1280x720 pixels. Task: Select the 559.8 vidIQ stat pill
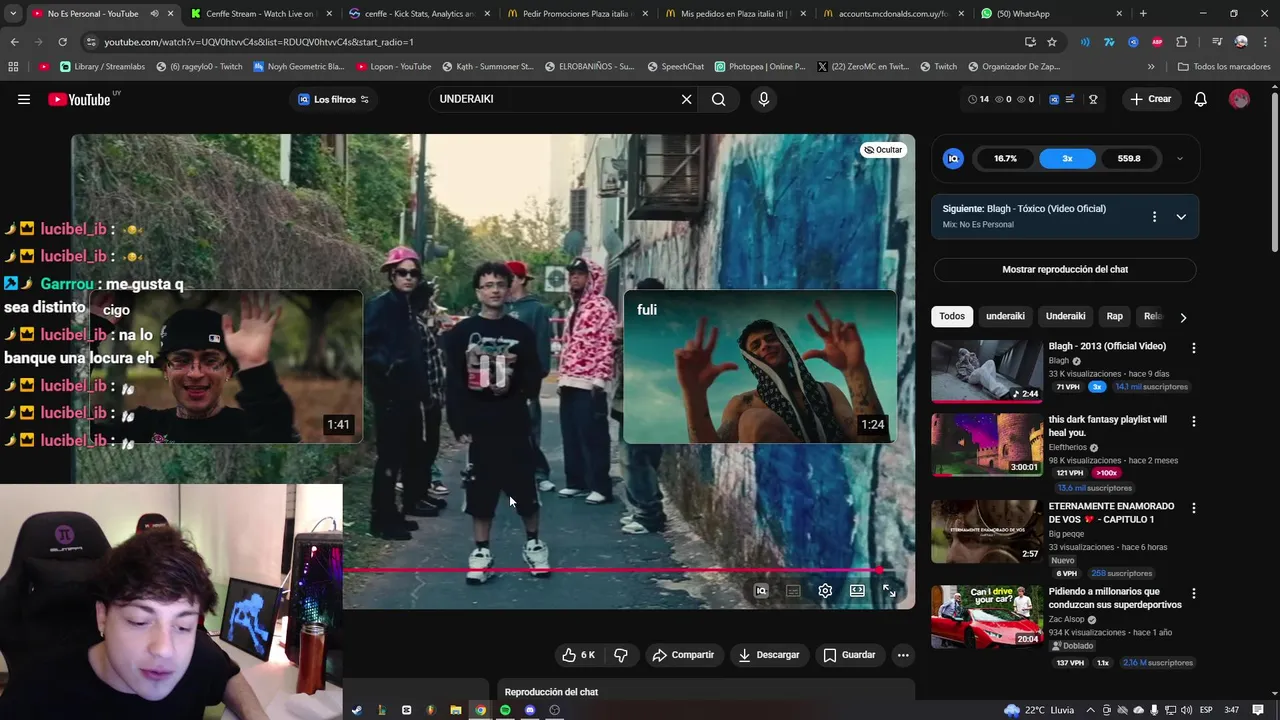pos(1129,158)
